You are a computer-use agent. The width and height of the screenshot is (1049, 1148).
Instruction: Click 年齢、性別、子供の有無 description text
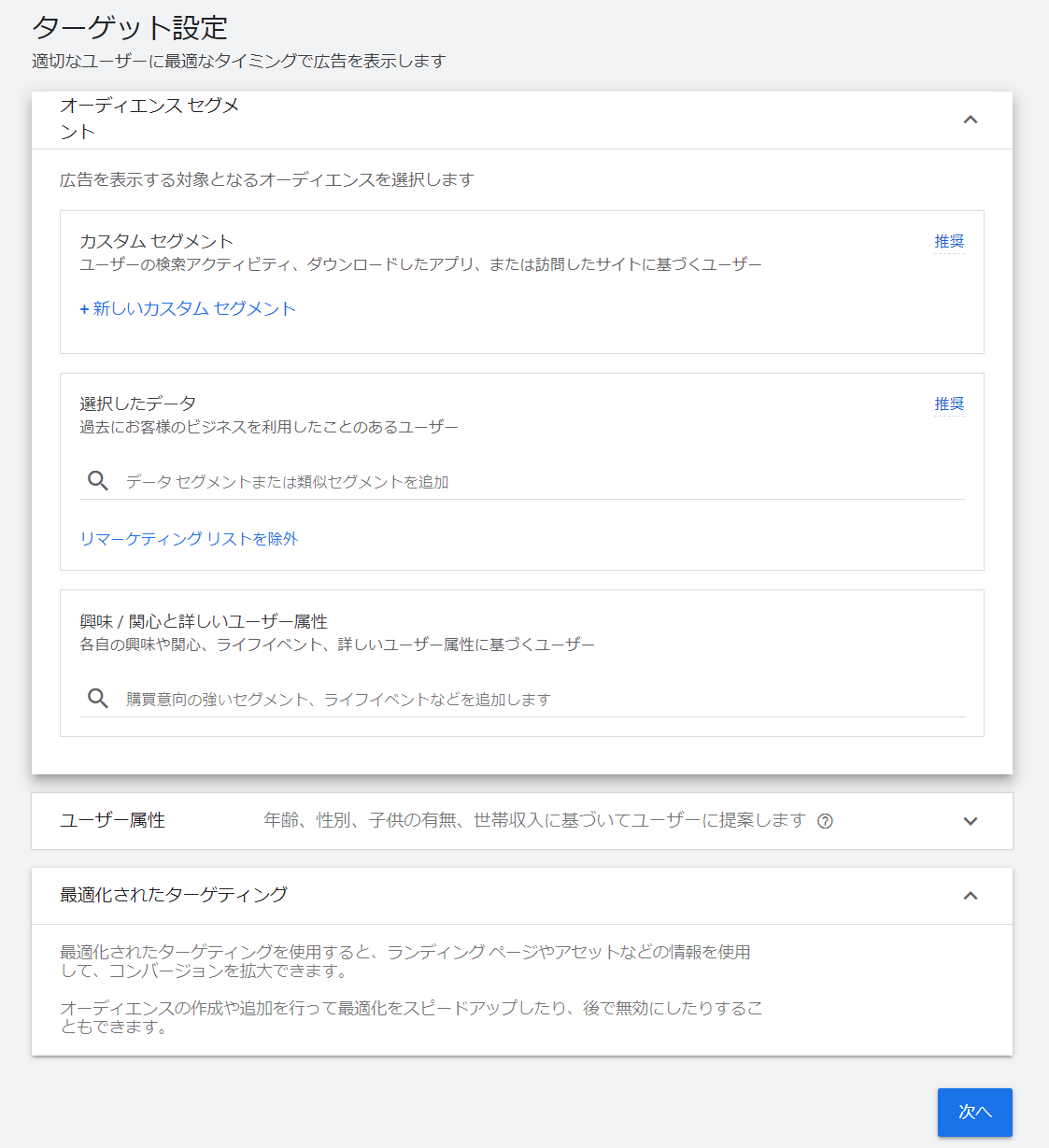tap(534, 820)
